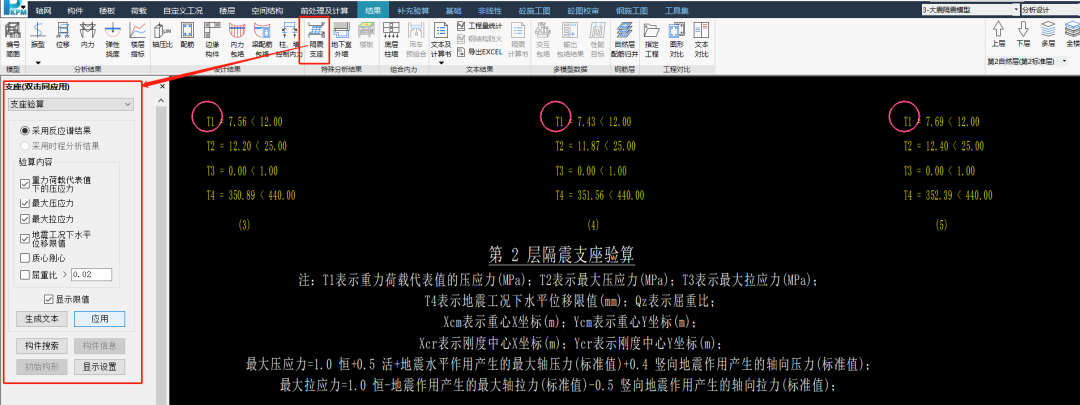Switch to the 结果 ribbon tab
Screen dimensions: 1080x405
coord(373,10)
